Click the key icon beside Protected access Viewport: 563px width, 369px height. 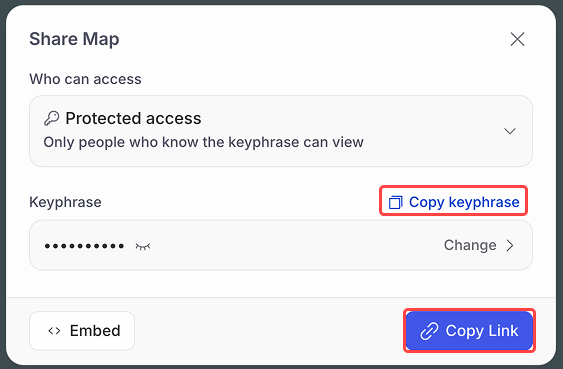(51, 118)
